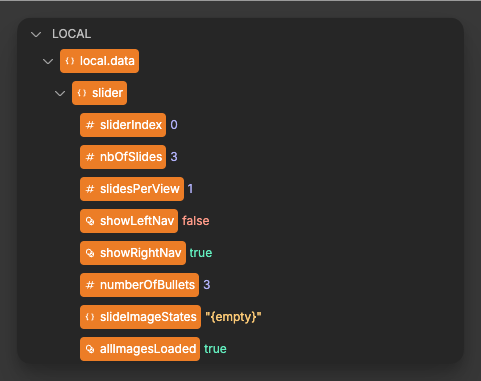The image size is (481, 381).
Task: Click the showLeftNav value false
Action: (x=196, y=221)
